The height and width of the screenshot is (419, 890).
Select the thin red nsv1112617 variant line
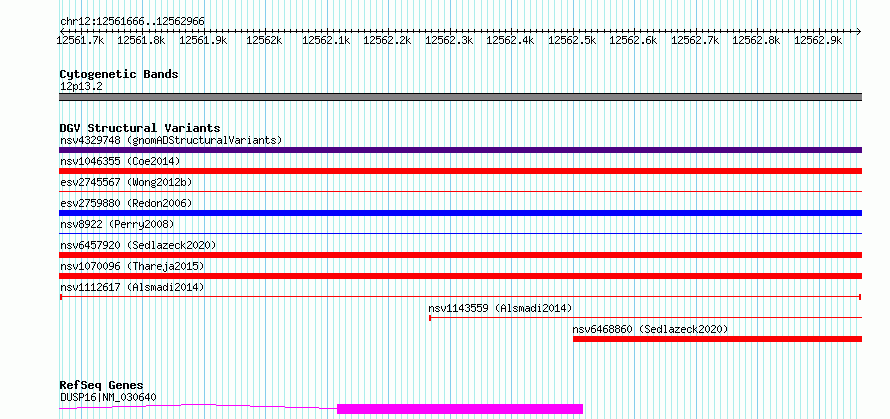tap(460, 297)
